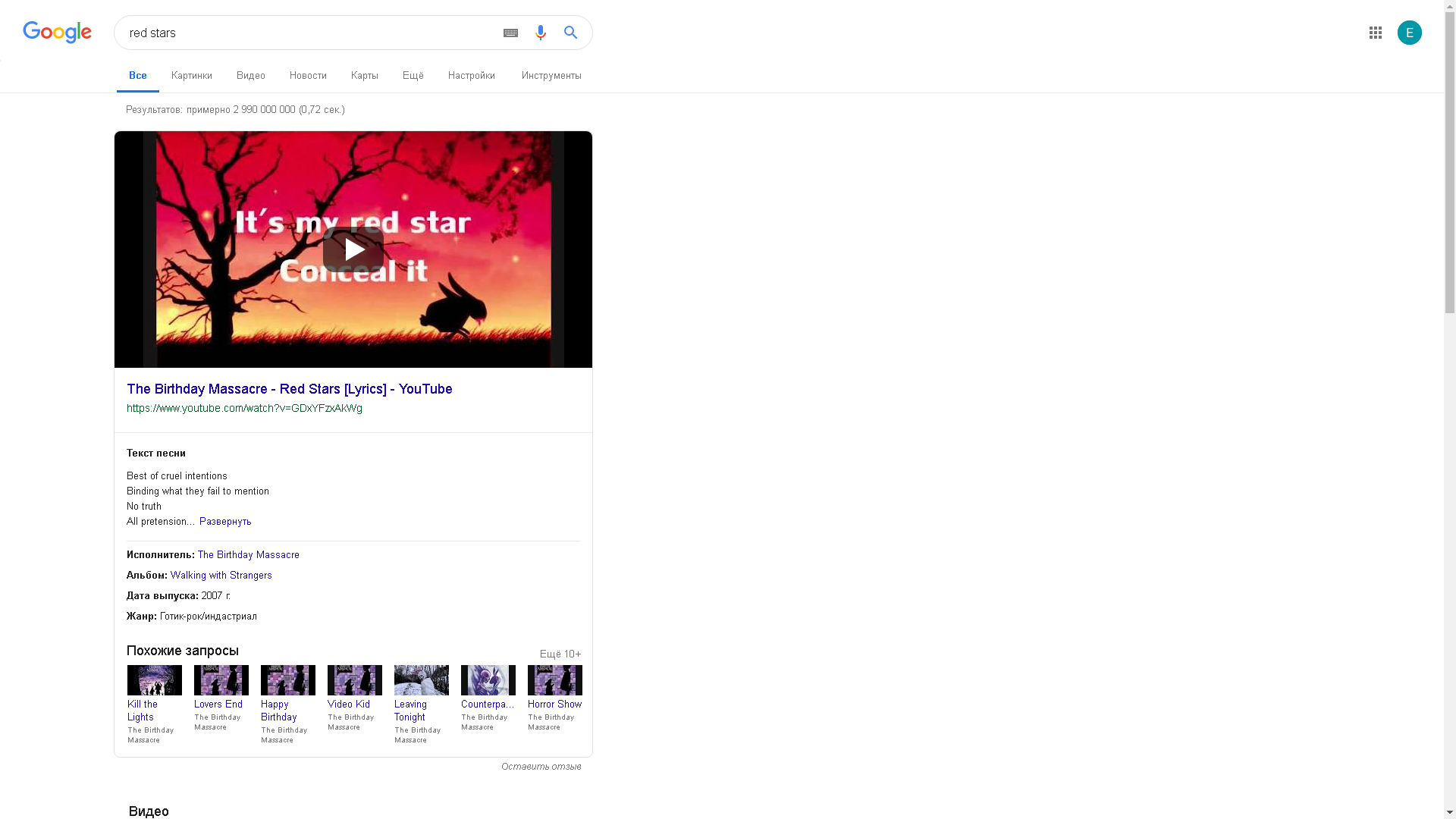This screenshot has height=819, width=1456.
Task: Go to Google logo homepage
Action: click(x=58, y=33)
